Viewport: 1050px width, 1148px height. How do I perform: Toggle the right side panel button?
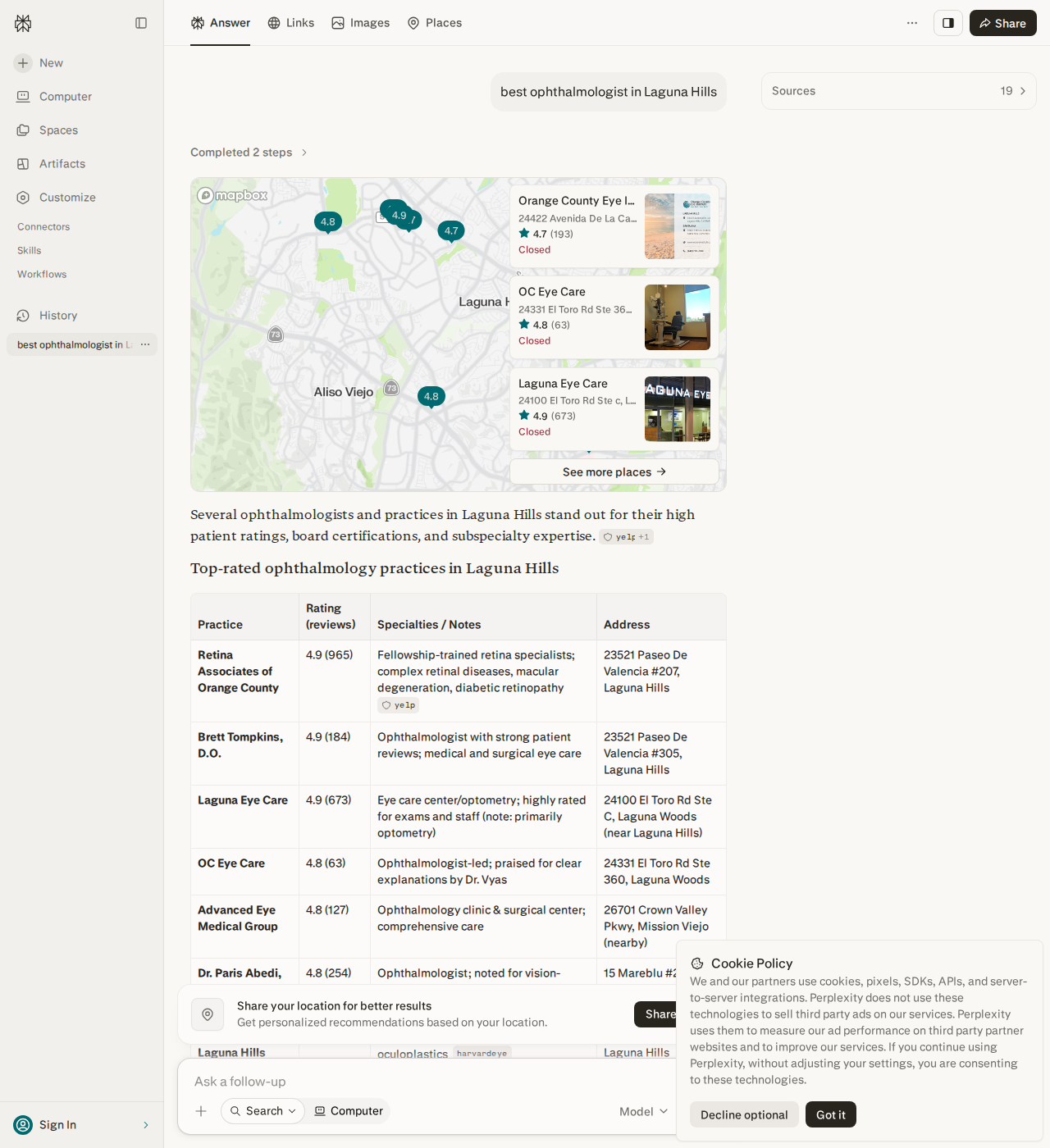point(948,23)
